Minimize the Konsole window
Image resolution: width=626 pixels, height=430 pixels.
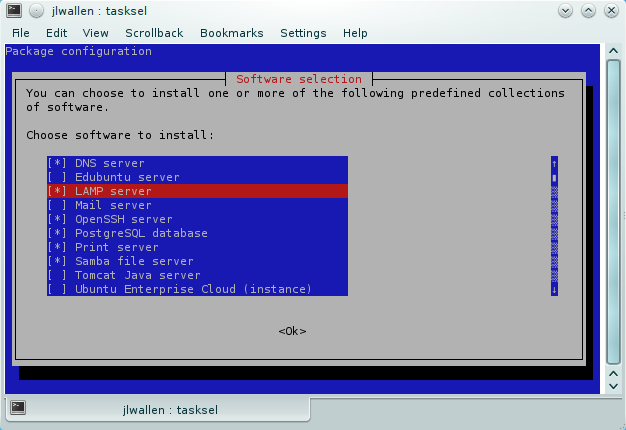(x=565, y=11)
